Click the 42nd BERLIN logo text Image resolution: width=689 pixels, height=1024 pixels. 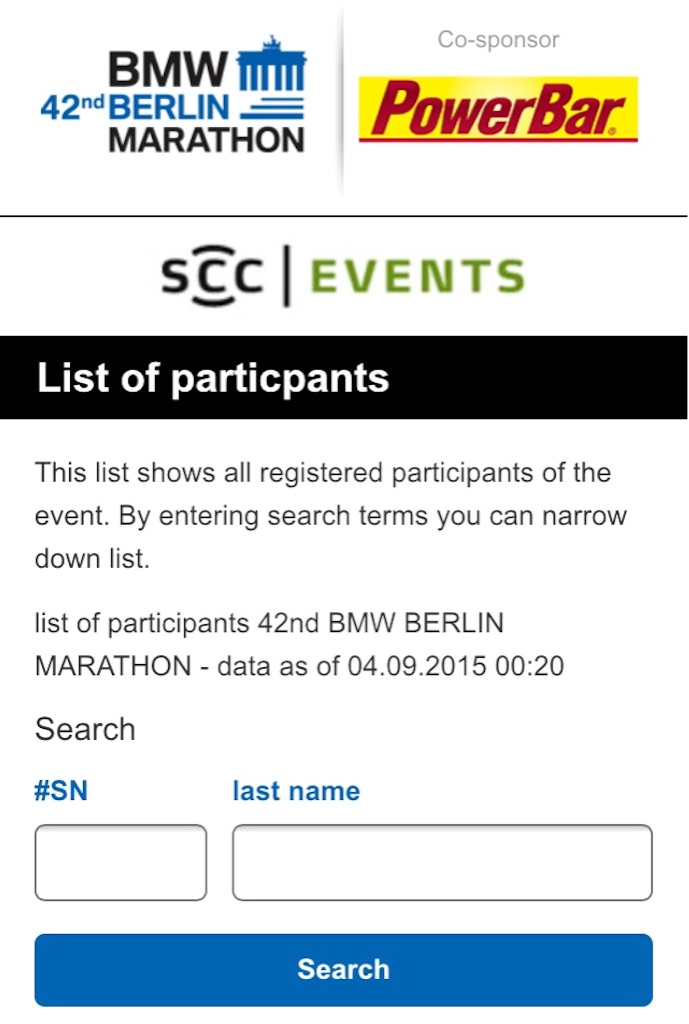point(135,108)
